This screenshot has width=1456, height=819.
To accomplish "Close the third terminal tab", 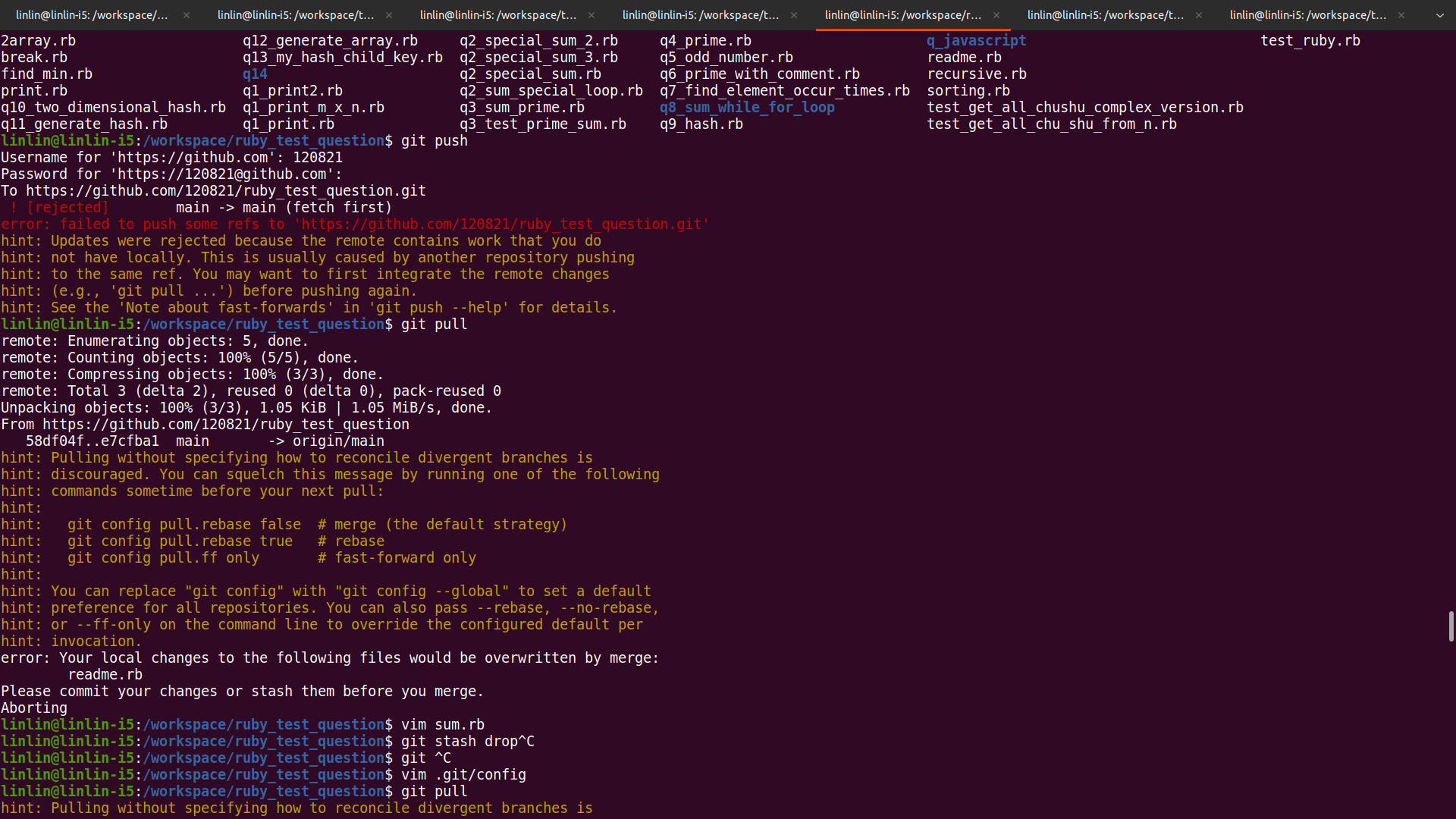I will tap(591, 15).
